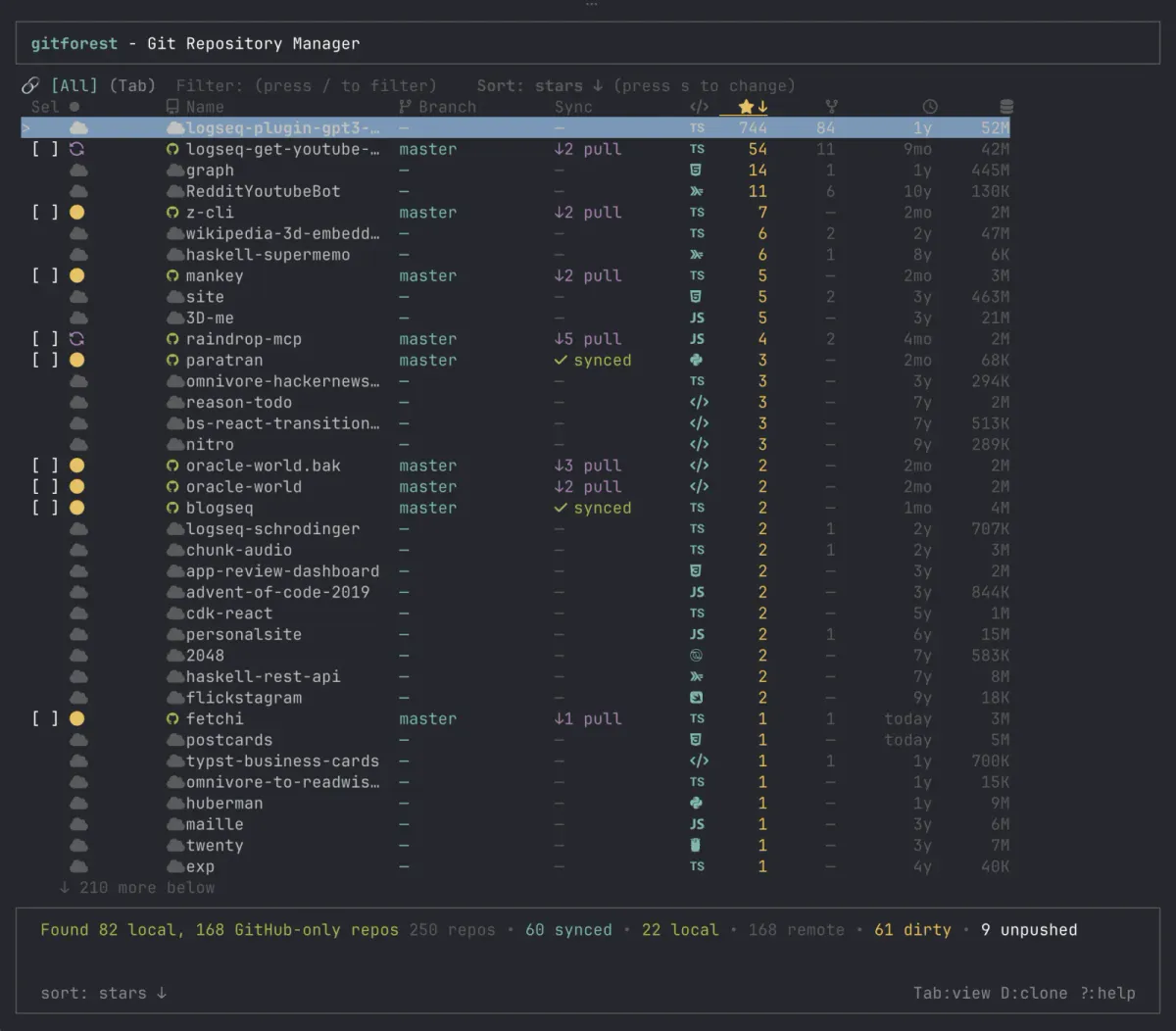Select the checkbox for the z-cli repo
Screen dimensions: 1176x1031
click(x=44, y=213)
